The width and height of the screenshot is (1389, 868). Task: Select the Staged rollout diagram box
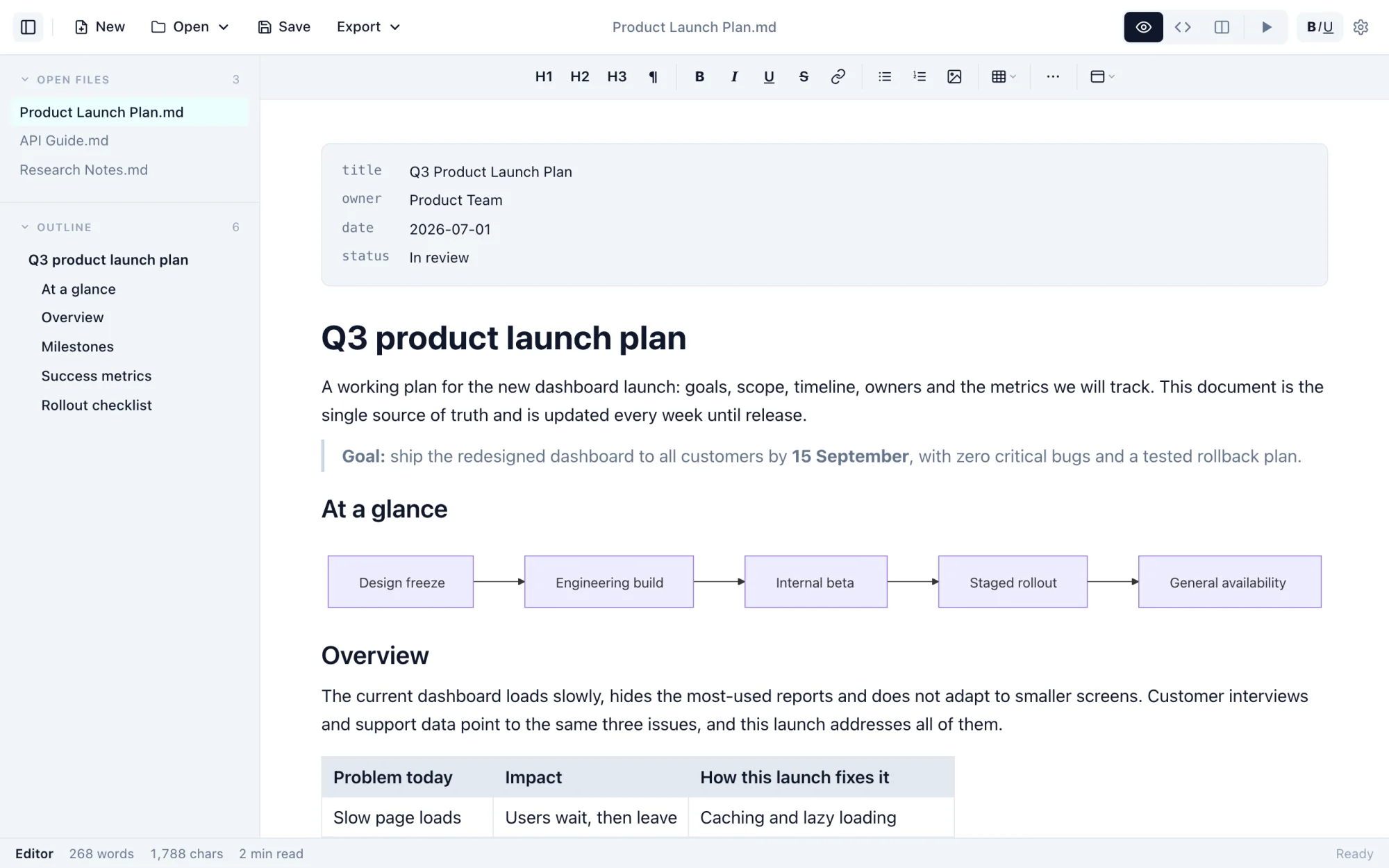tap(1013, 582)
